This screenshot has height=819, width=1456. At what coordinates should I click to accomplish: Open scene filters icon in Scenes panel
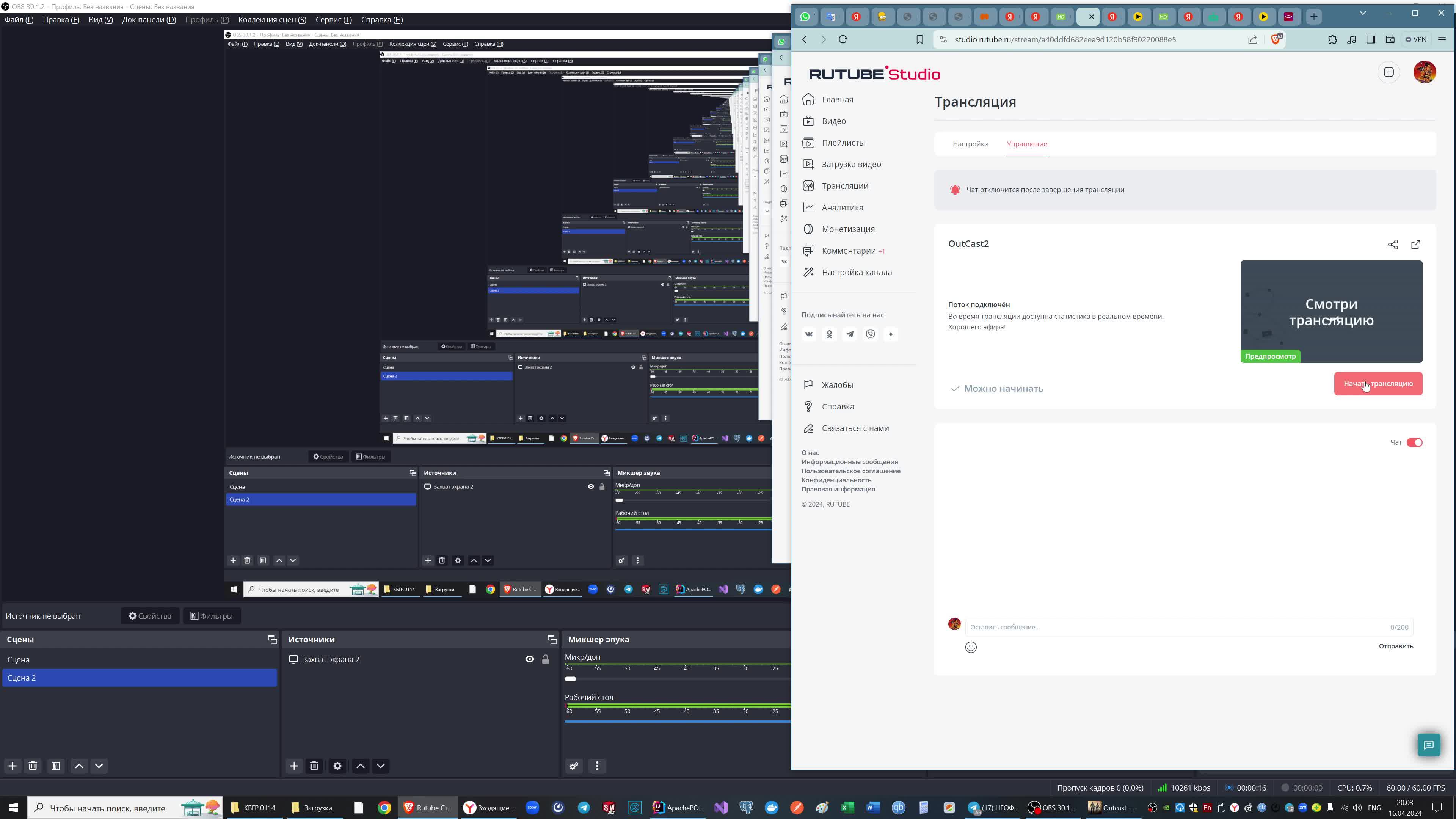pyautogui.click(x=55, y=766)
